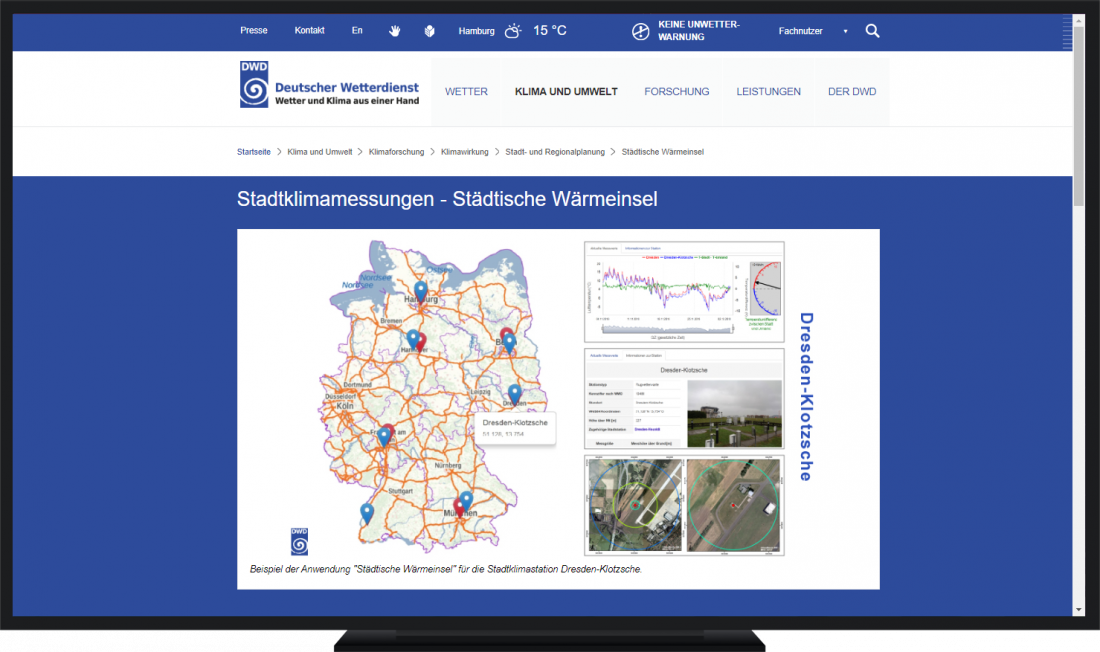Select the Dresden station pin on the map
Image resolution: width=1100 pixels, height=652 pixels.
coord(514,393)
